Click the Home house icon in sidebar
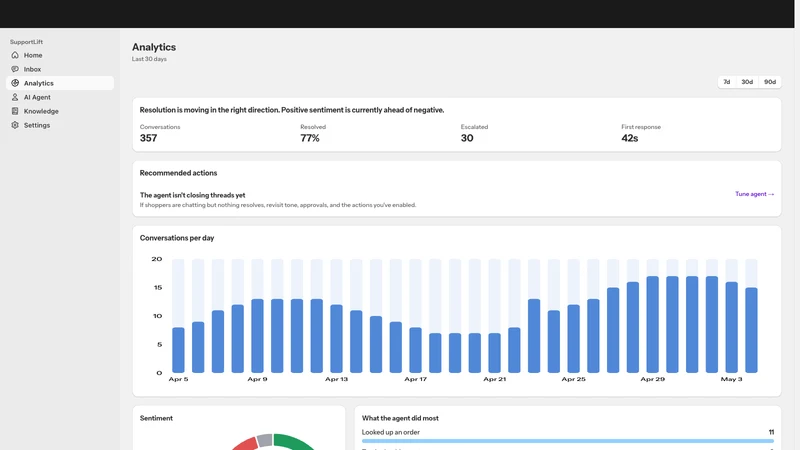This screenshot has width=800, height=450. 15,55
